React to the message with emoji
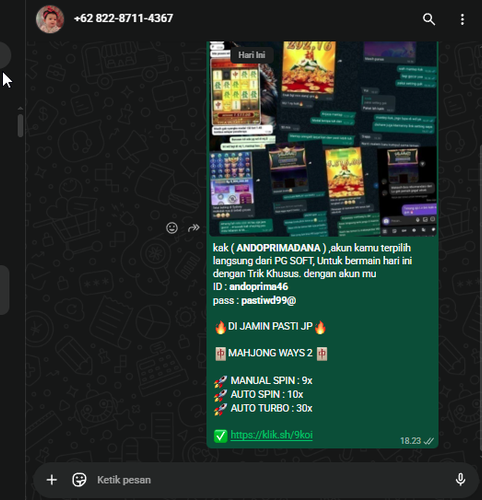 (x=172, y=228)
